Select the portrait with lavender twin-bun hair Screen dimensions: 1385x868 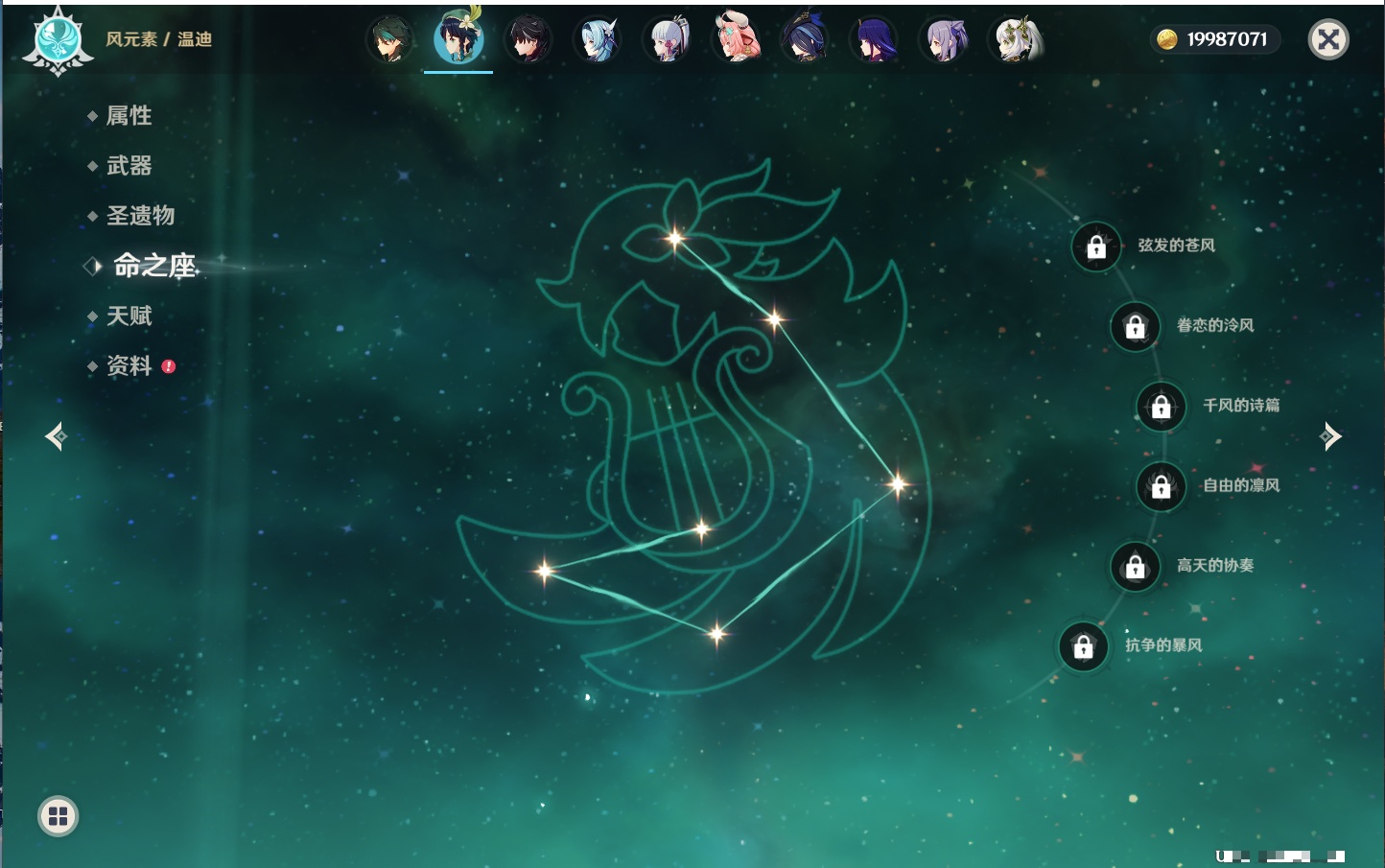945,40
